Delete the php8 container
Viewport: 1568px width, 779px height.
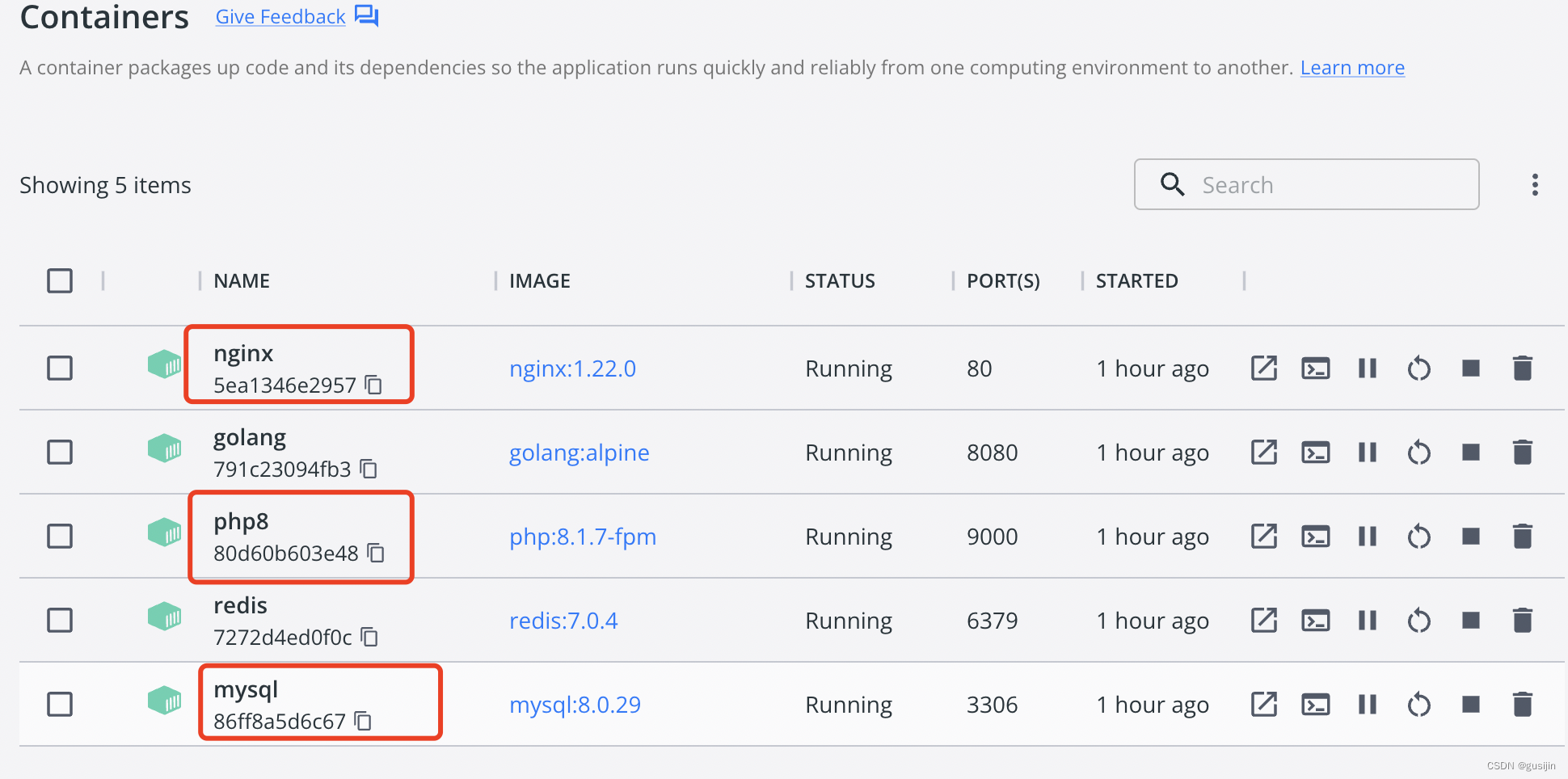point(1523,537)
